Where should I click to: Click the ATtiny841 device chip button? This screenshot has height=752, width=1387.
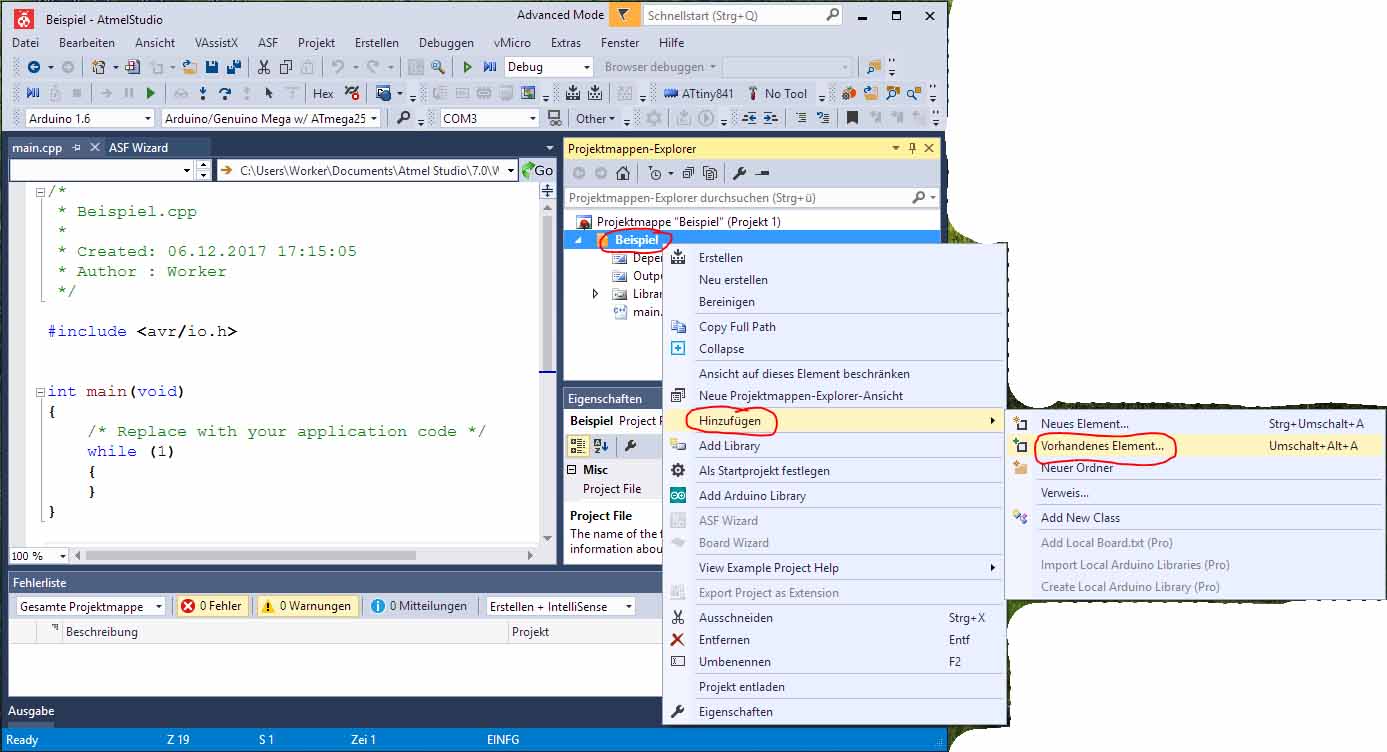tap(698, 93)
